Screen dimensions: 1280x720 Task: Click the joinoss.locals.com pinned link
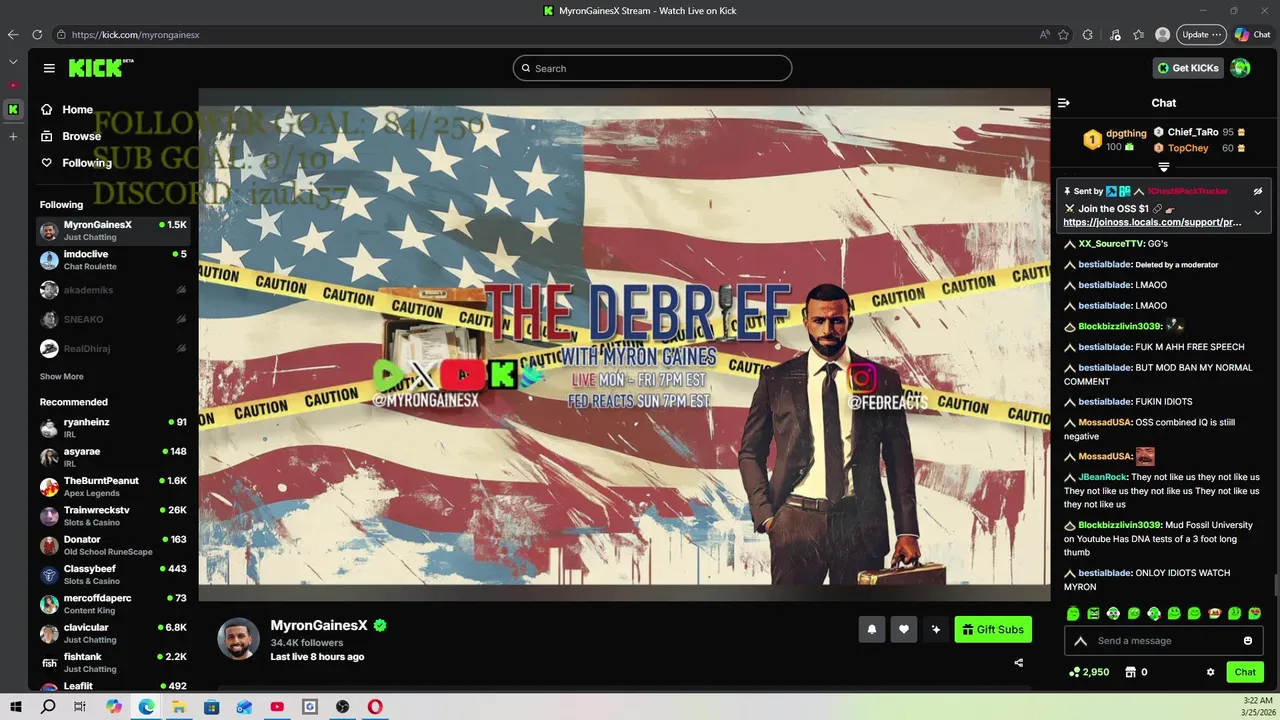click(x=1152, y=223)
